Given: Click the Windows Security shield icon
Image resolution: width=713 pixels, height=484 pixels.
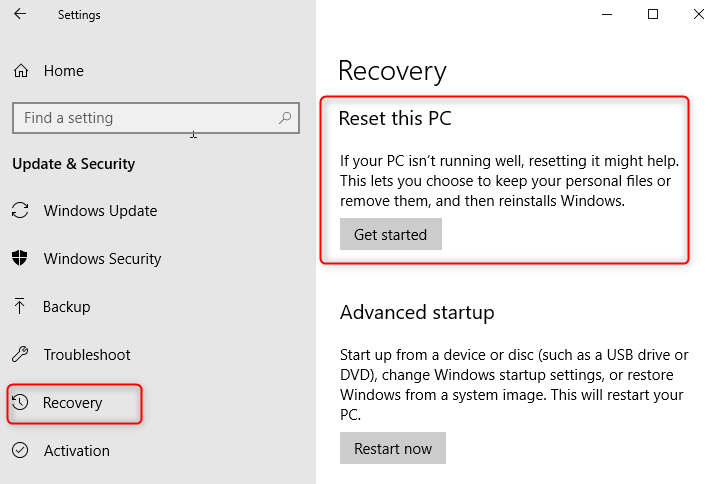Looking at the screenshot, I should tap(20, 259).
